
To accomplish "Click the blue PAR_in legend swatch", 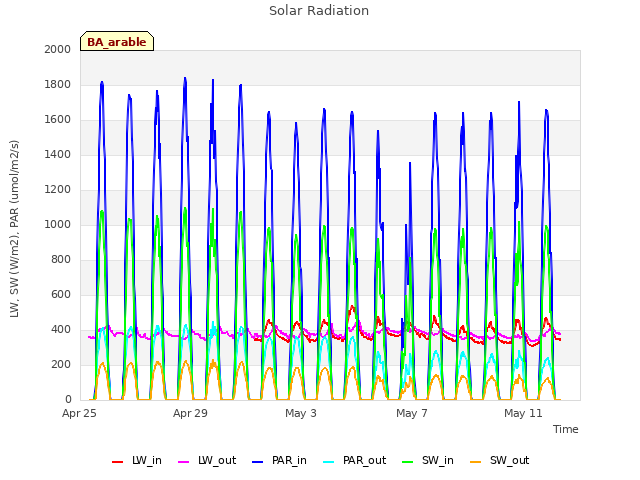I will pos(258,462).
